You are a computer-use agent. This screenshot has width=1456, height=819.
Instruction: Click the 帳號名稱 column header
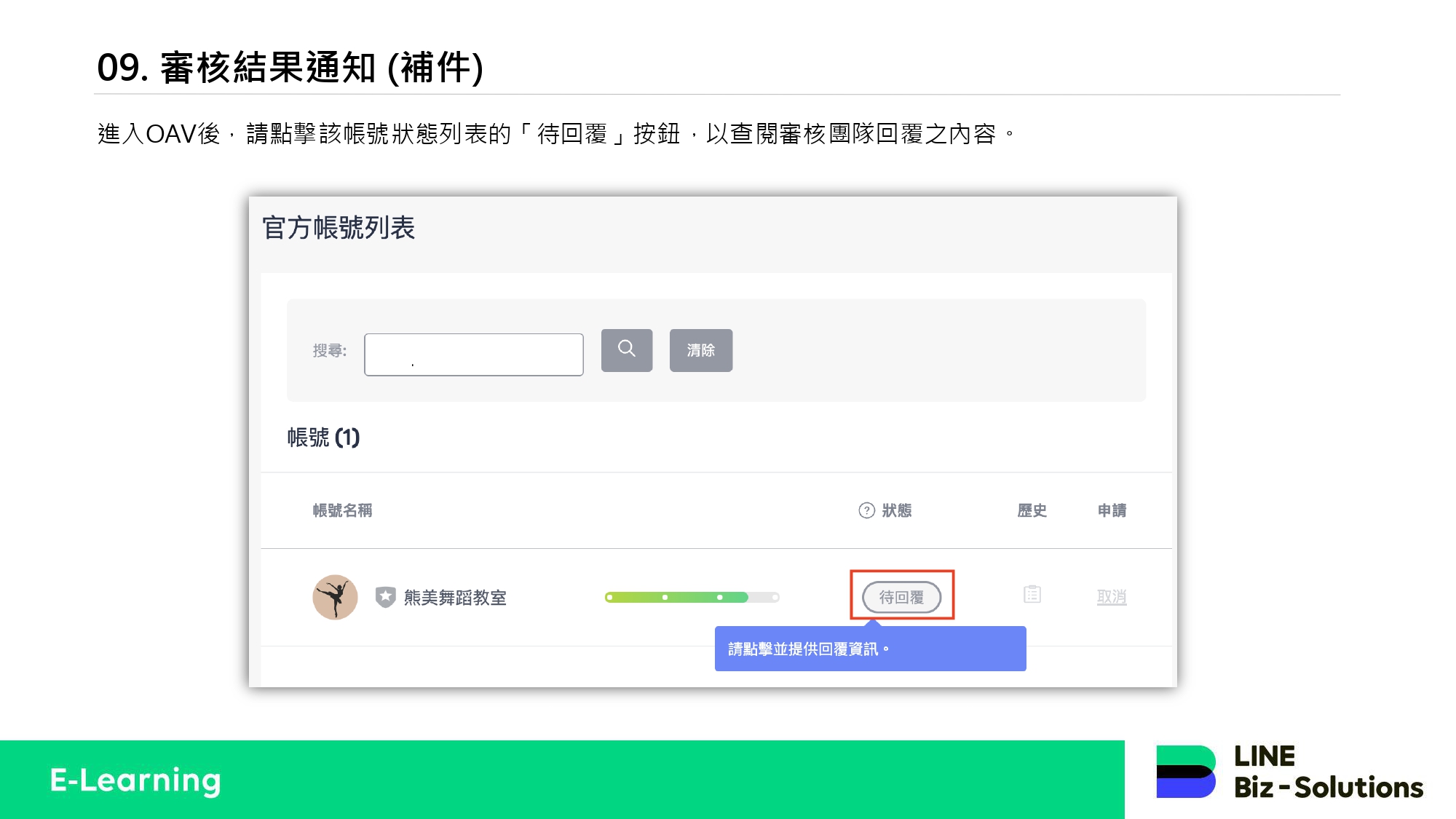[342, 510]
